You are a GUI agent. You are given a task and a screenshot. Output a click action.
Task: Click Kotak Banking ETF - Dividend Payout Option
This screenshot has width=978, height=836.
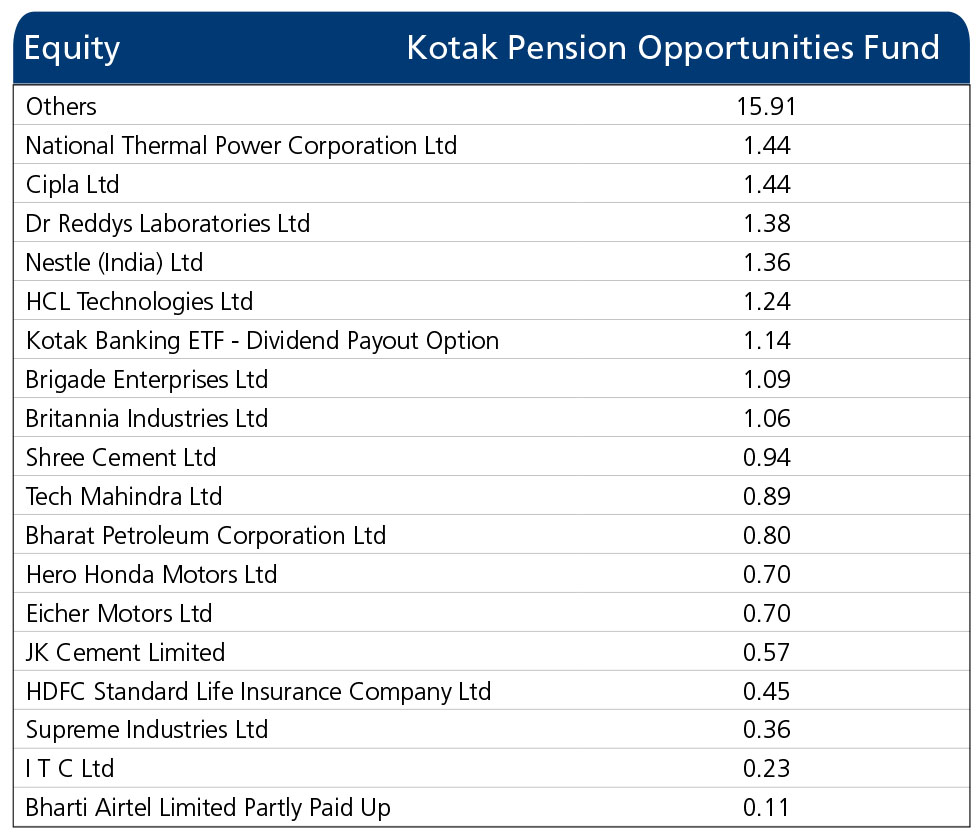pyautogui.click(x=262, y=341)
